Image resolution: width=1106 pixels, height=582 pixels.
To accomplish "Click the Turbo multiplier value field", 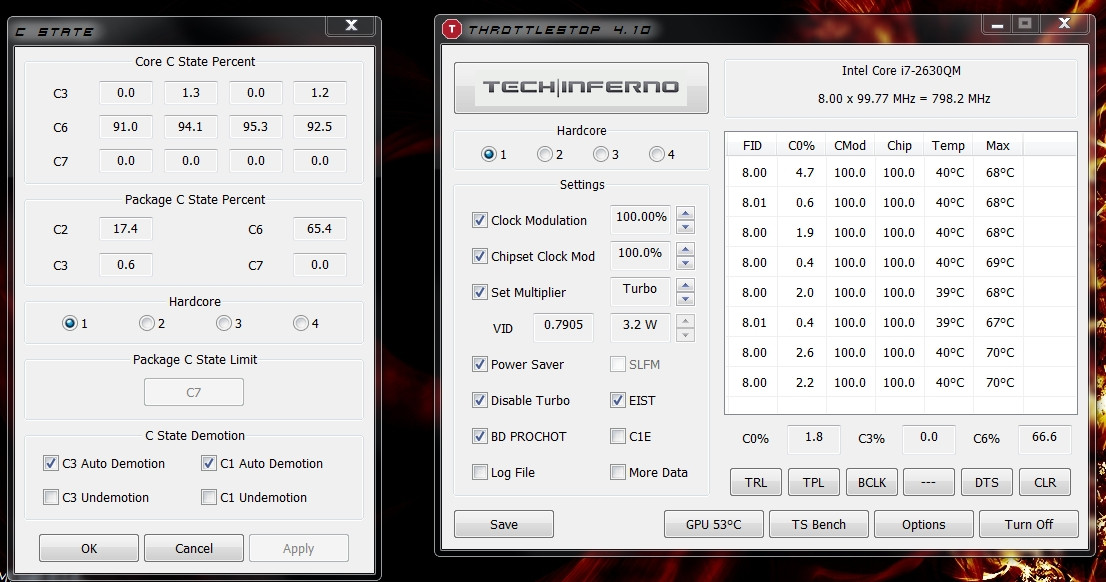I will 640,291.
